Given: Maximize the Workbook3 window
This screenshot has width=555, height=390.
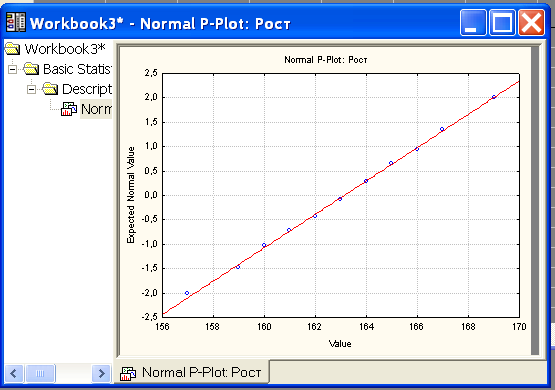Looking at the screenshot, I should click(x=502, y=22).
